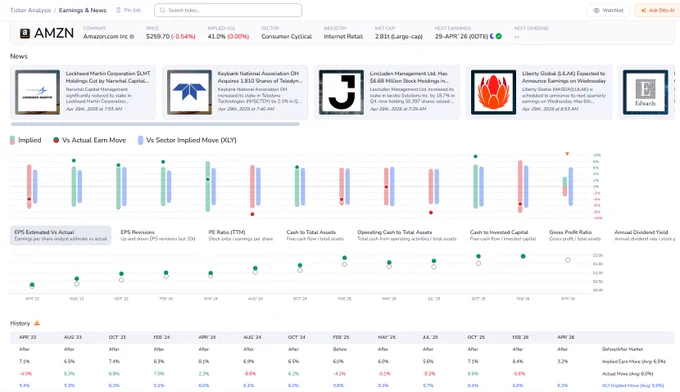
Task: Click the 8.4% implied move under FEB'26
Action: click(x=518, y=361)
